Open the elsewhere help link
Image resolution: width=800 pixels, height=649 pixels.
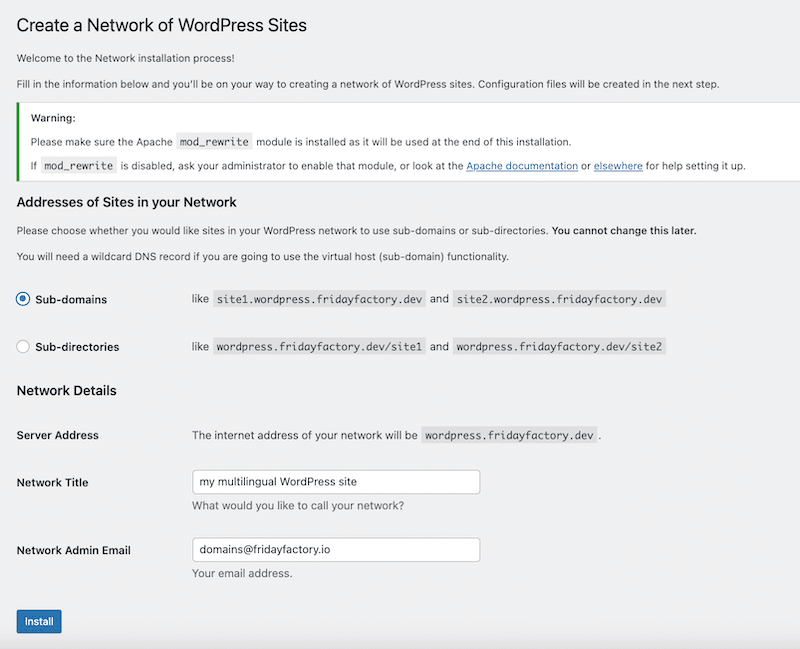pyautogui.click(x=618, y=166)
